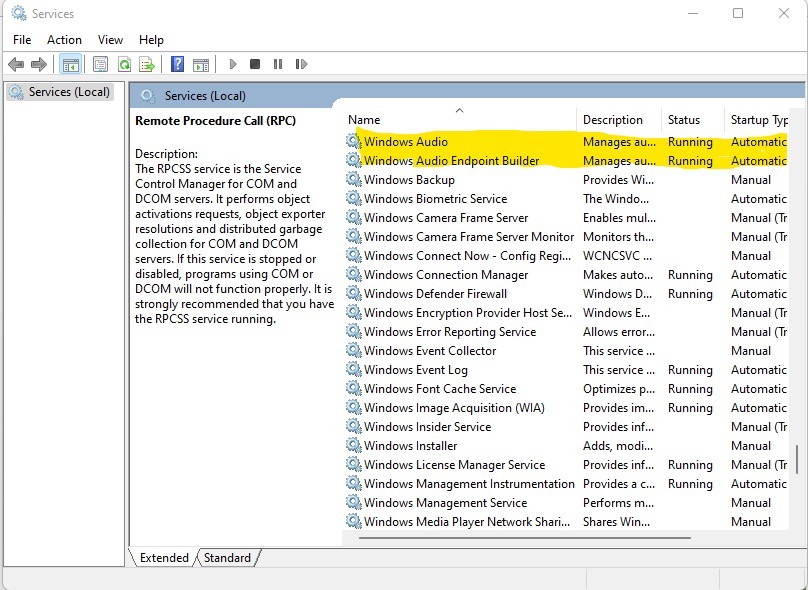Click 'WCNCSVC ...' description cell

[x=617, y=256]
